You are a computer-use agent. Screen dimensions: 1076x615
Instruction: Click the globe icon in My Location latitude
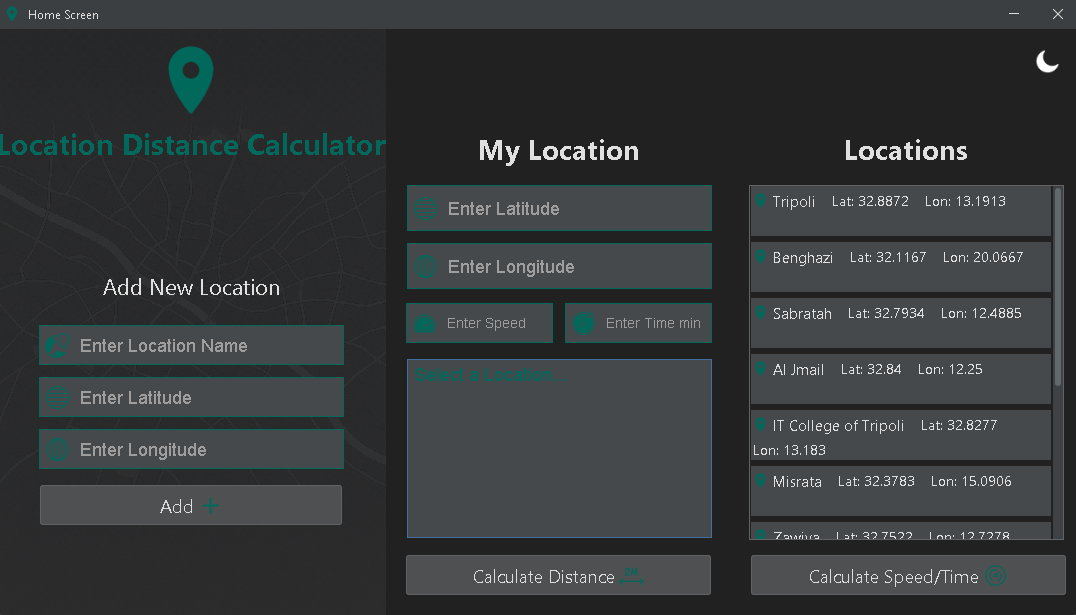426,209
